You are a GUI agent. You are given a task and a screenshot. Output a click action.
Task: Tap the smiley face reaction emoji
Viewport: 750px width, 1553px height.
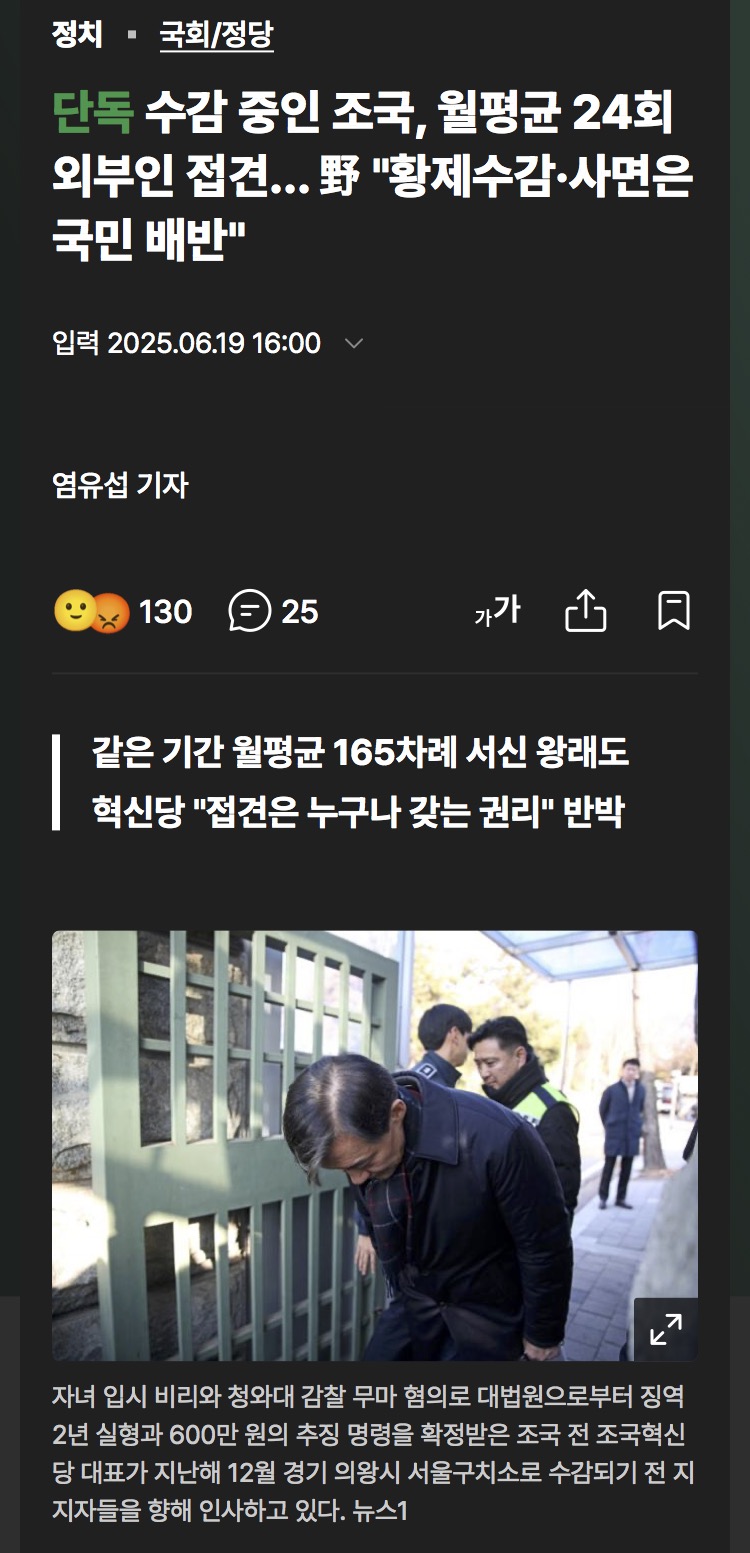(73, 610)
